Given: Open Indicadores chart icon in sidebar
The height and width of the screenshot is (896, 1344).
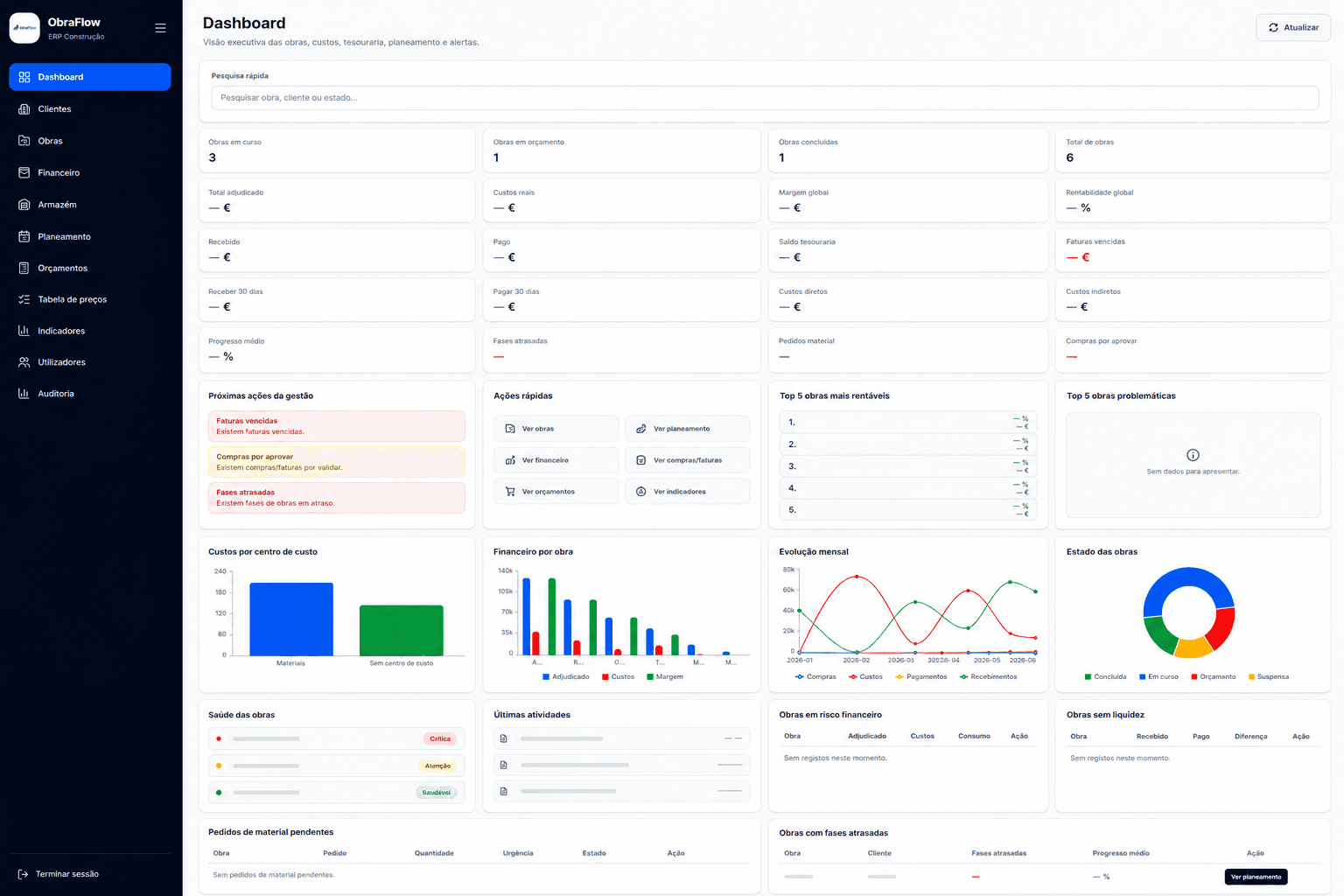Looking at the screenshot, I should [24, 331].
